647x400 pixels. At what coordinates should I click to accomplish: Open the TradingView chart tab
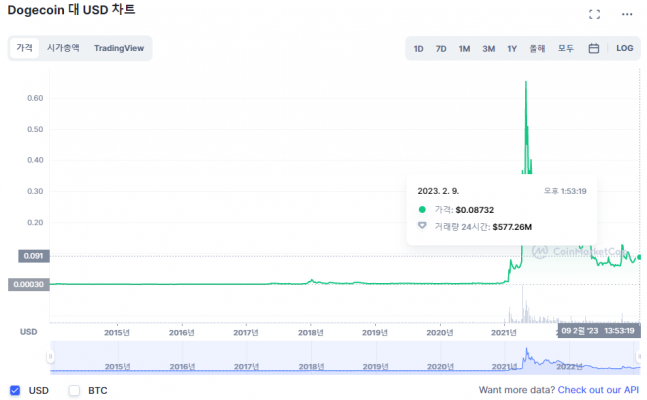tap(119, 48)
